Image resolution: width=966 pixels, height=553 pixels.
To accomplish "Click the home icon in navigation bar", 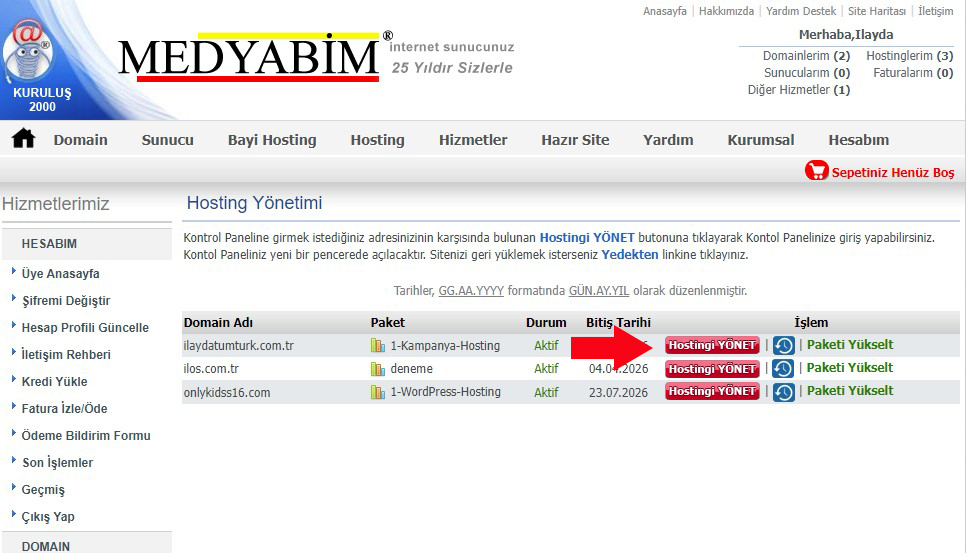I will tap(23, 139).
